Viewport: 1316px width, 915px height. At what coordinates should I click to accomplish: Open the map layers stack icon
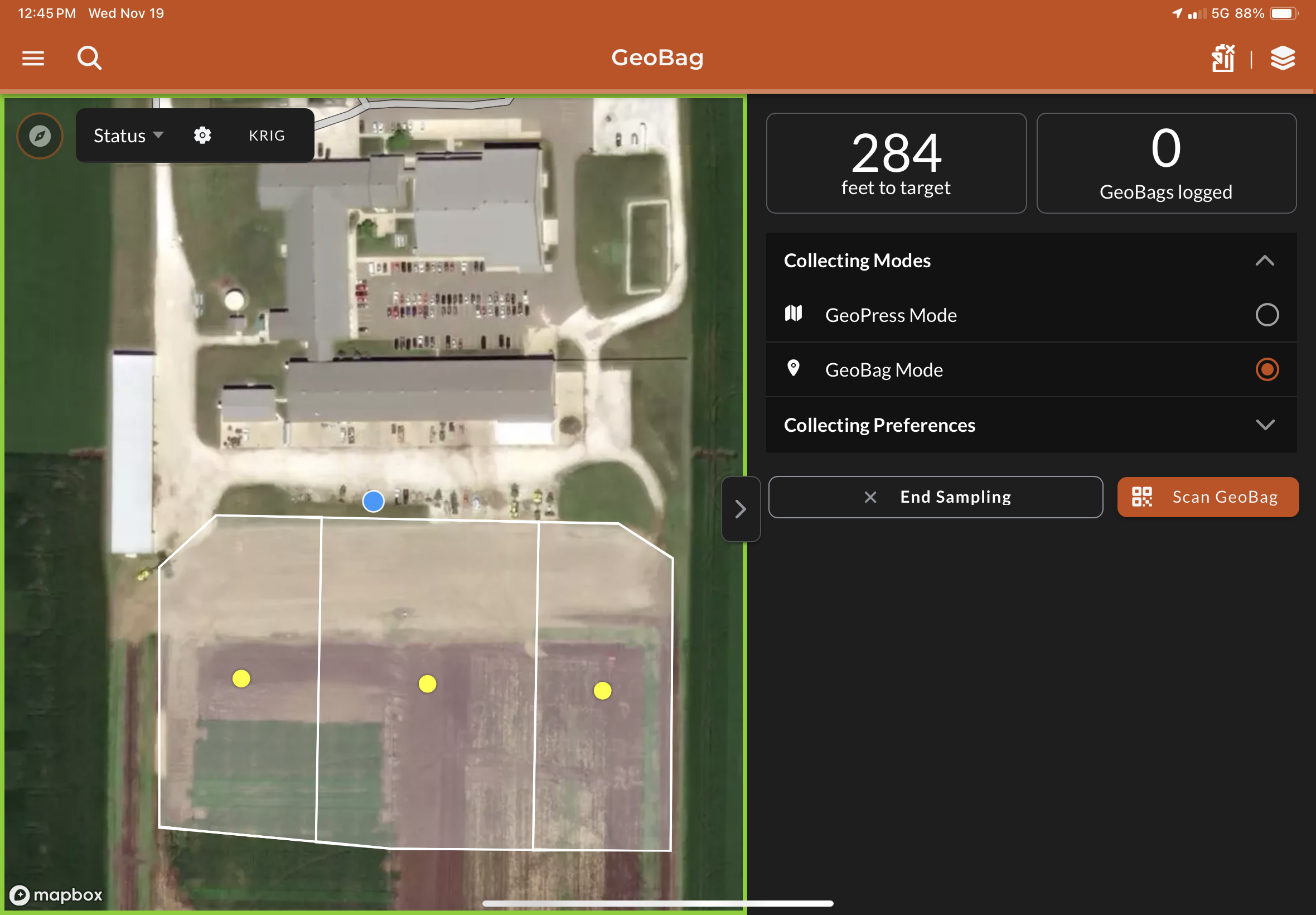1282,58
